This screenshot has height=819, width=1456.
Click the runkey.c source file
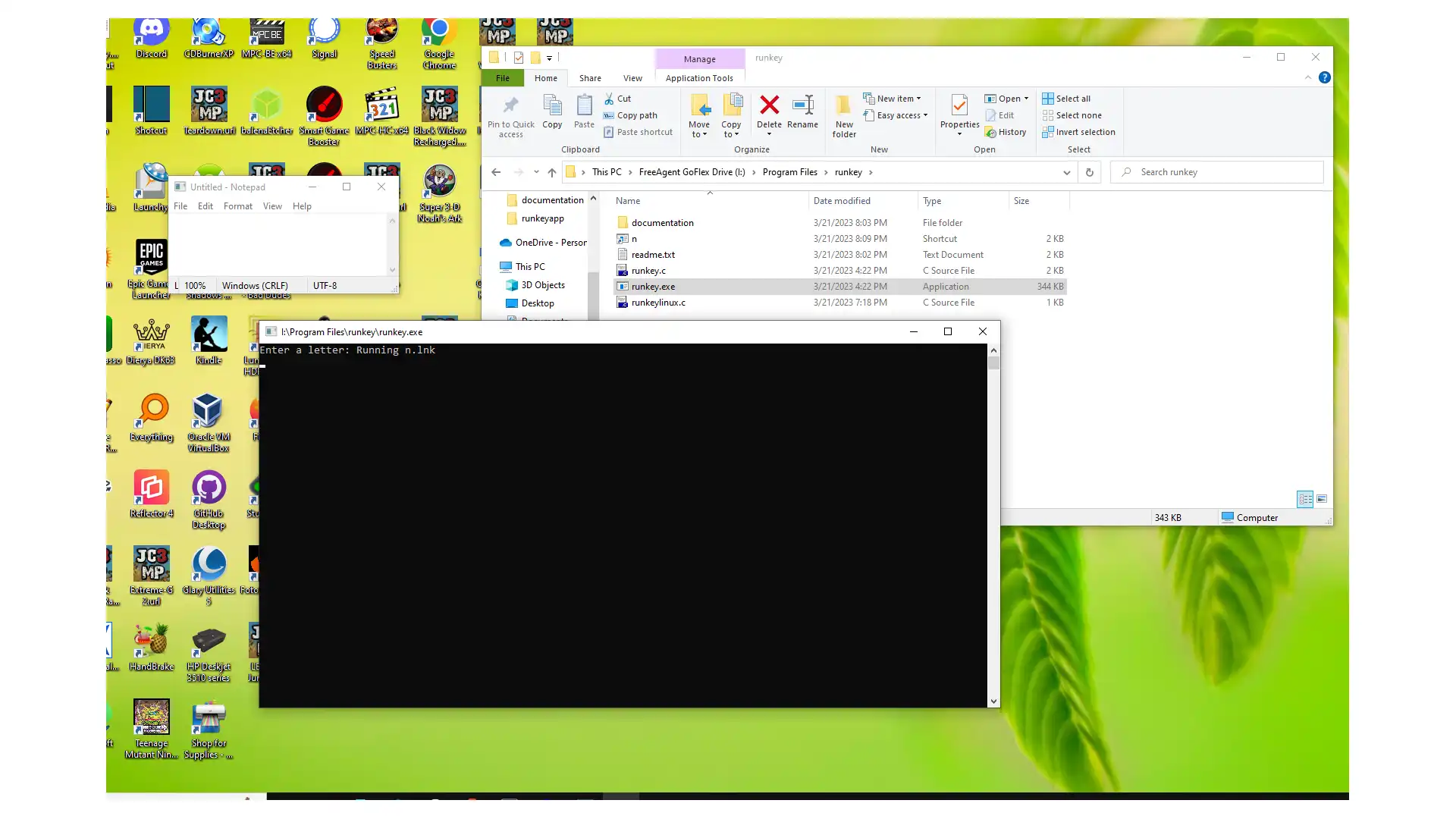pos(648,270)
